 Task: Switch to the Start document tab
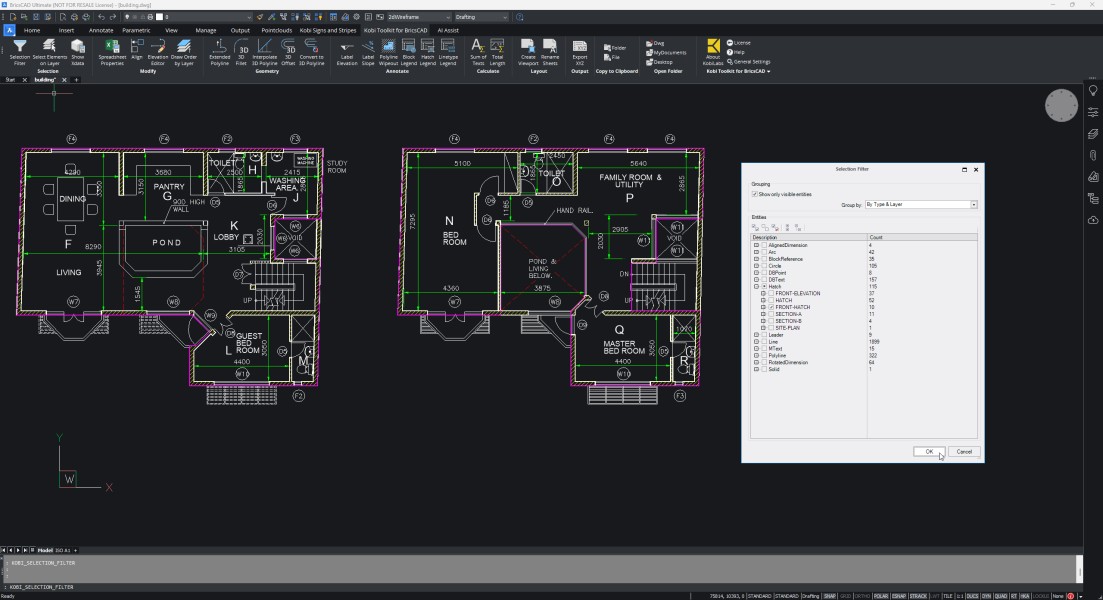coord(10,79)
